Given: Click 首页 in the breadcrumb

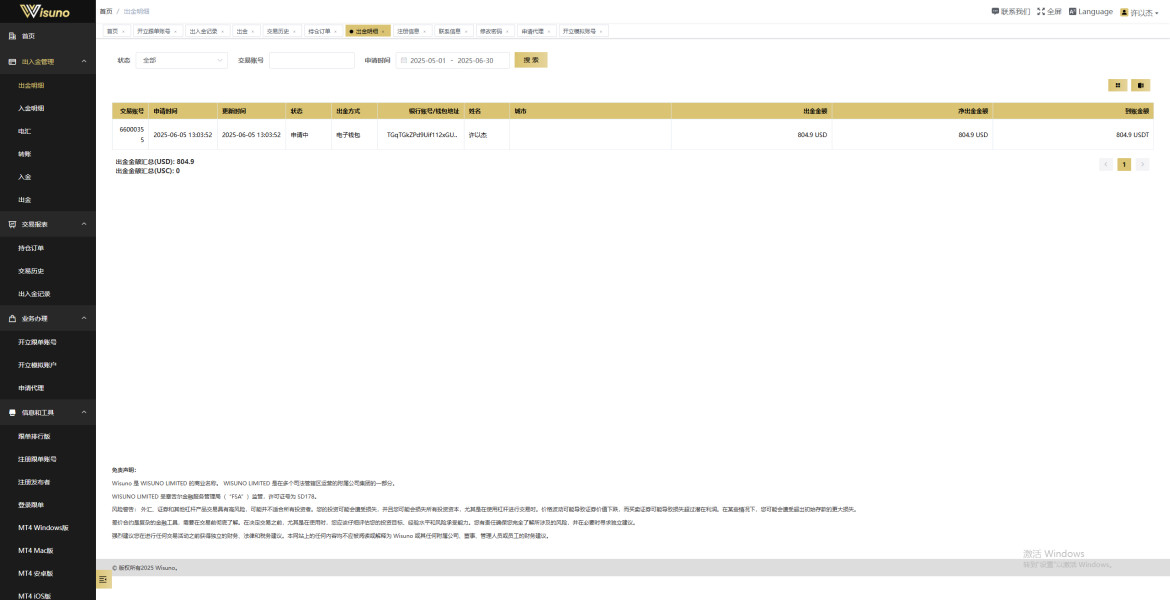Looking at the screenshot, I should (x=106, y=11).
